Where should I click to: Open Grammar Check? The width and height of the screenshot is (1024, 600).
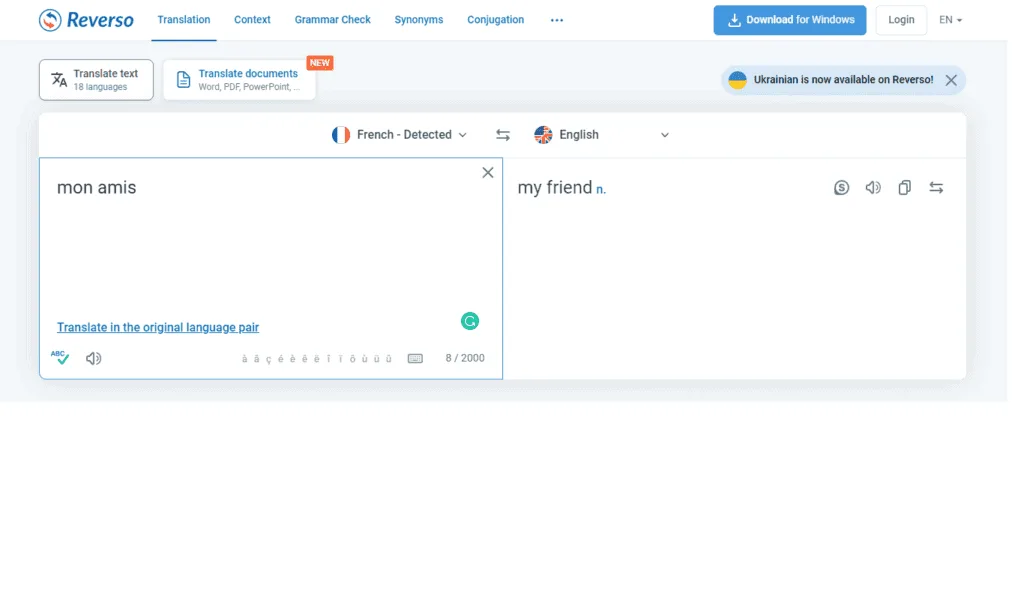click(x=332, y=20)
